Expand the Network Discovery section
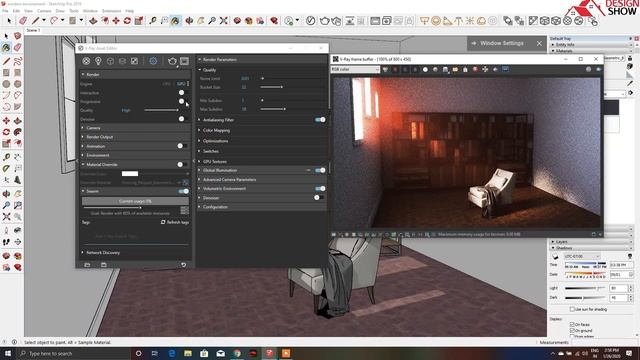Viewport: 640px width, 360px height. [136, 253]
